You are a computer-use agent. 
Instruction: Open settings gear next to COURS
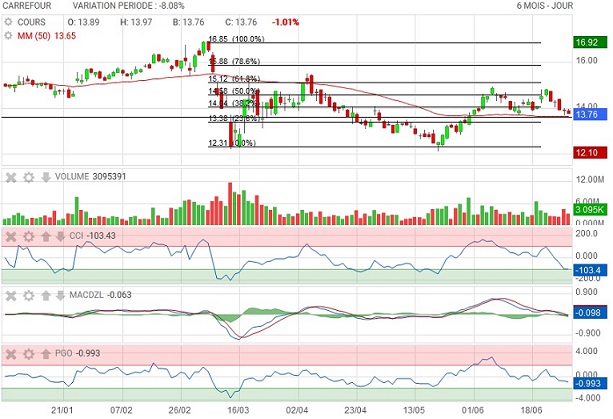point(8,22)
